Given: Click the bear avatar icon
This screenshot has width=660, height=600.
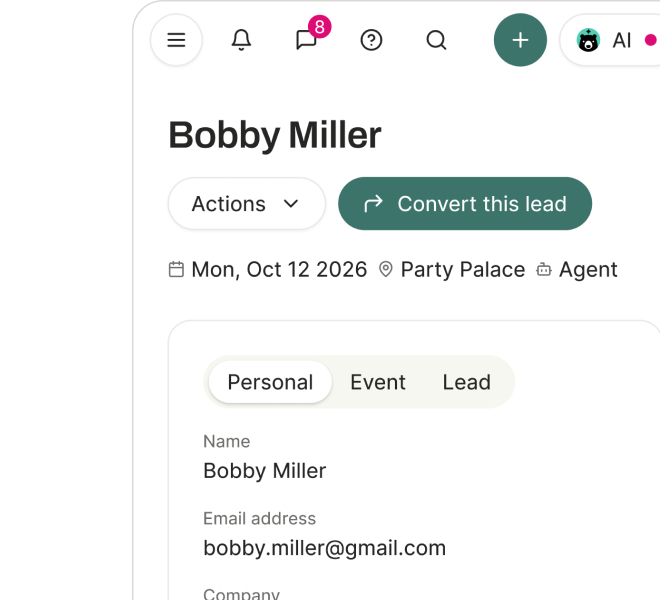Looking at the screenshot, I should click(588, 40).
